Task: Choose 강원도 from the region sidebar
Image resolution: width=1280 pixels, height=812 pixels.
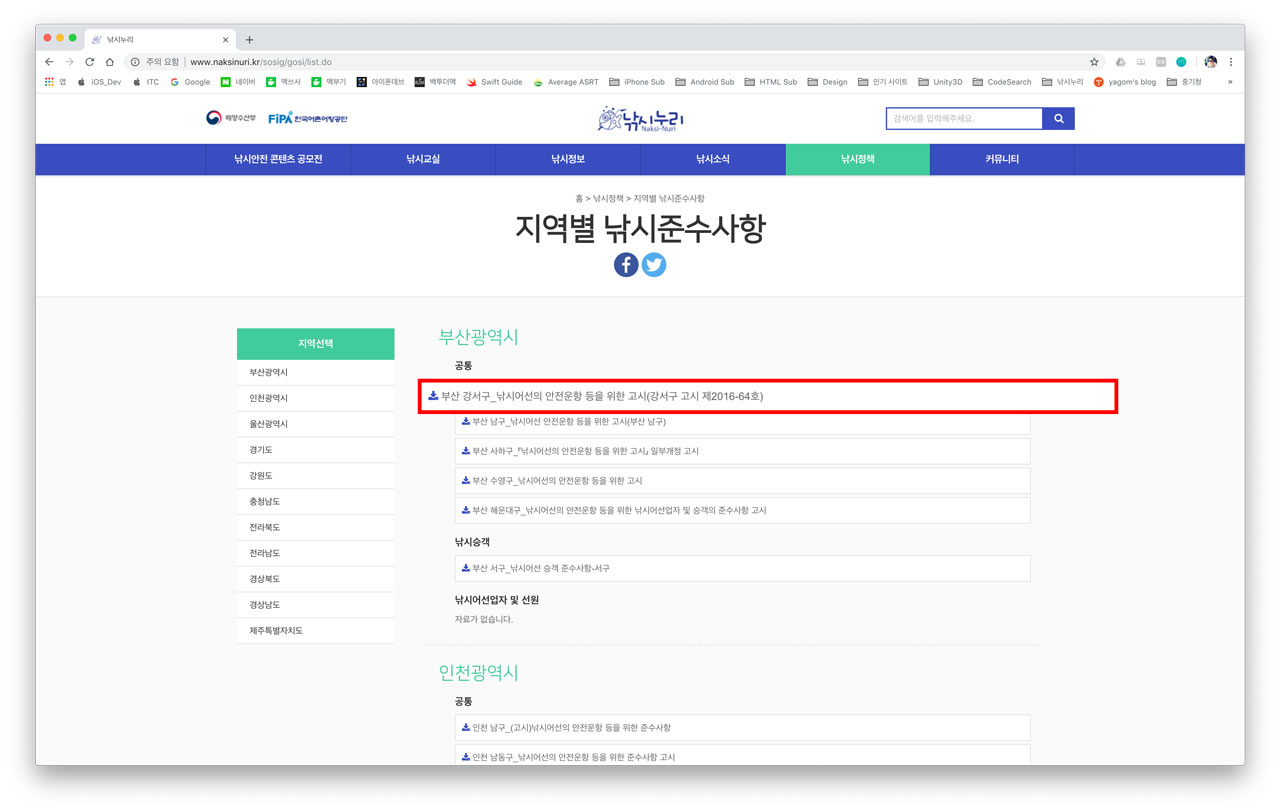Action: 261,476
